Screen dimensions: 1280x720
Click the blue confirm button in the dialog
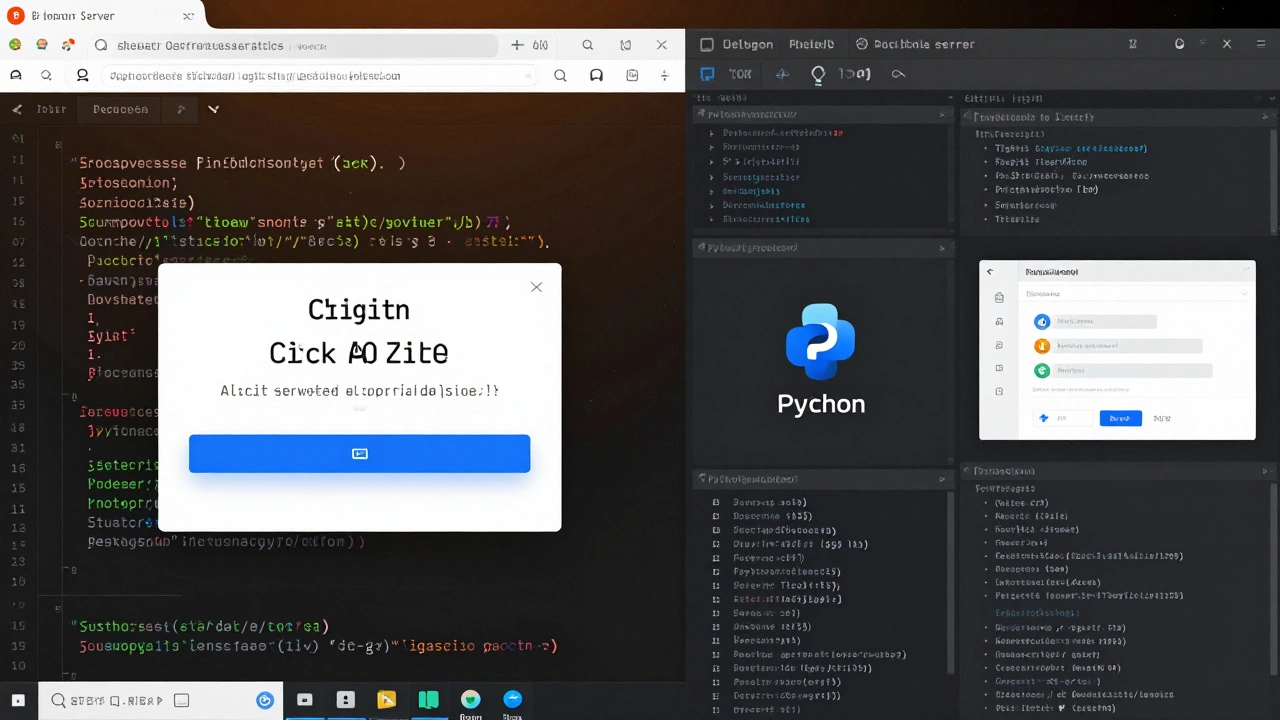pos(359,453)
